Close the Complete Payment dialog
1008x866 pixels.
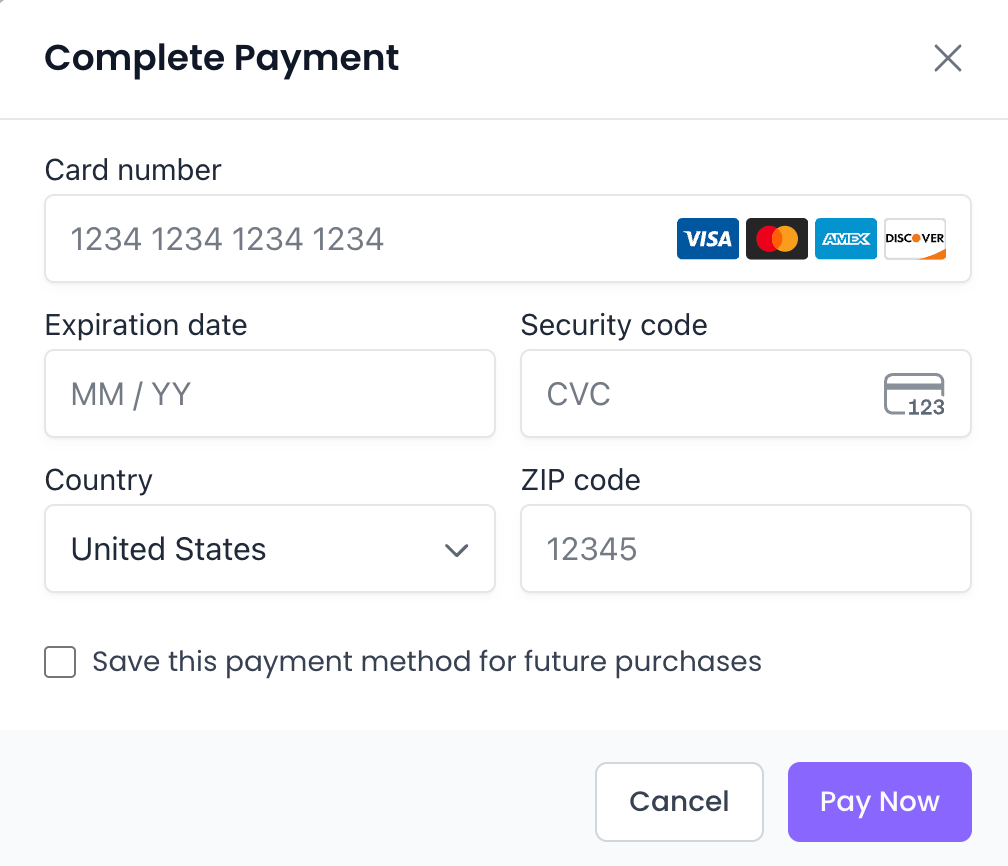point(947,58)
